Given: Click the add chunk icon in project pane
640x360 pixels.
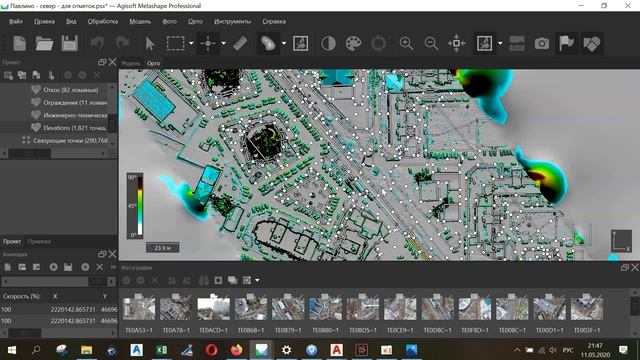Looking at the screenshot, I should (x=8, y=75).
